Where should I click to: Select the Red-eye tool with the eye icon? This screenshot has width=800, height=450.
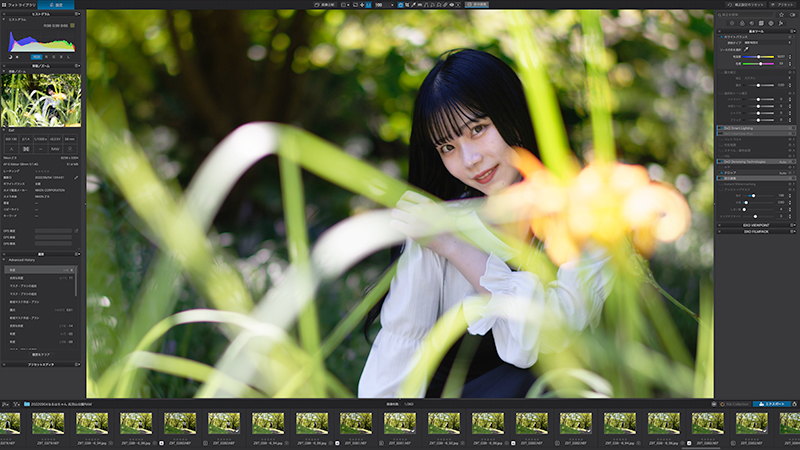[452, 5]
